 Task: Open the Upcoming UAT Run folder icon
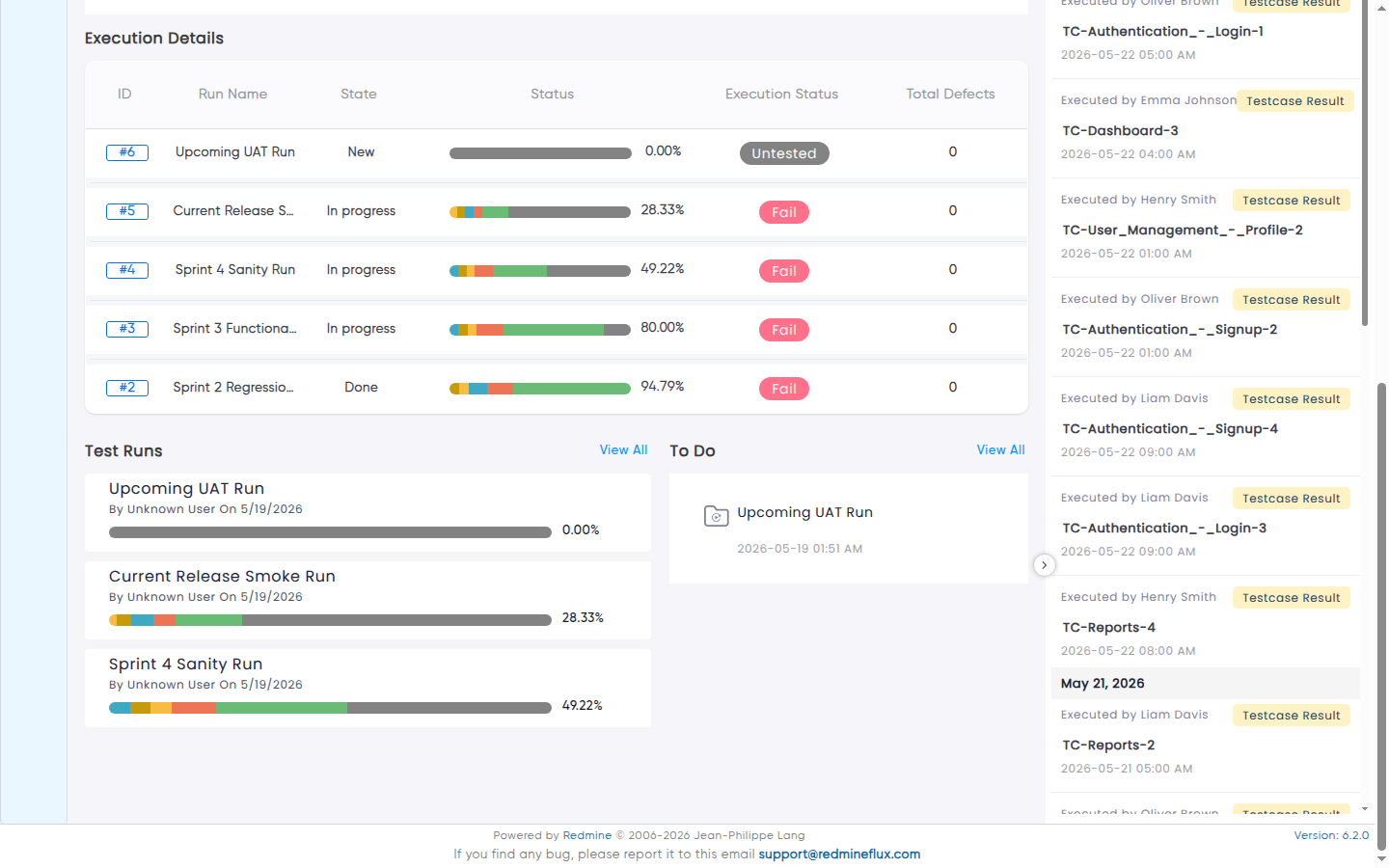pyautogui.click(x=716, y=516)
